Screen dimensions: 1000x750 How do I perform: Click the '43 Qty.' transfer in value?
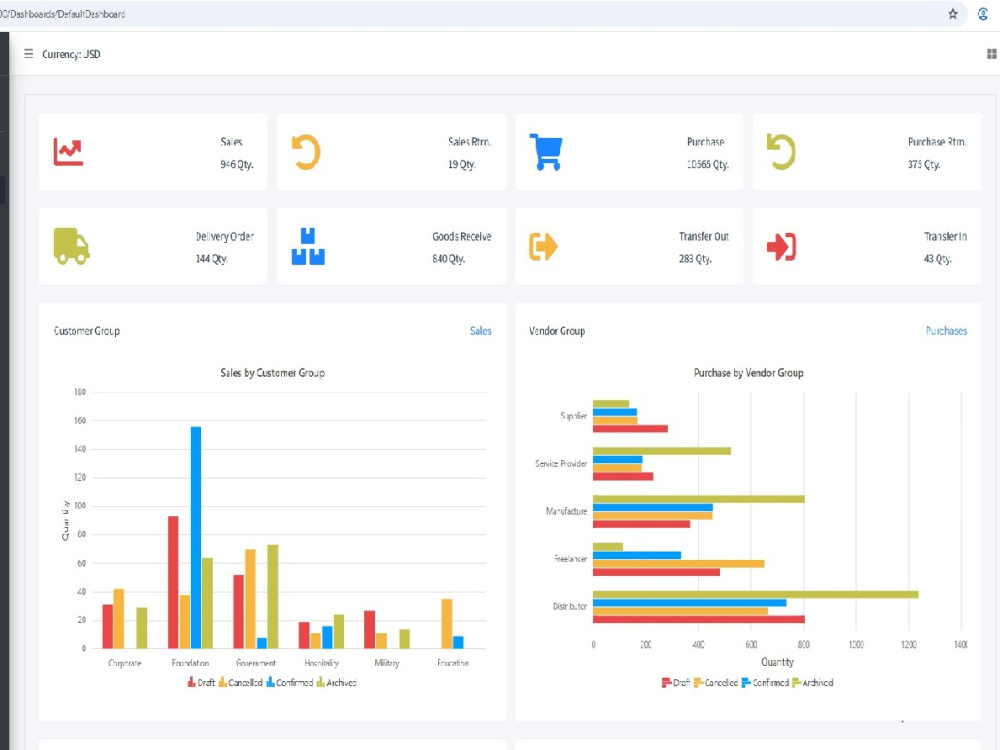tap(938, 258)
